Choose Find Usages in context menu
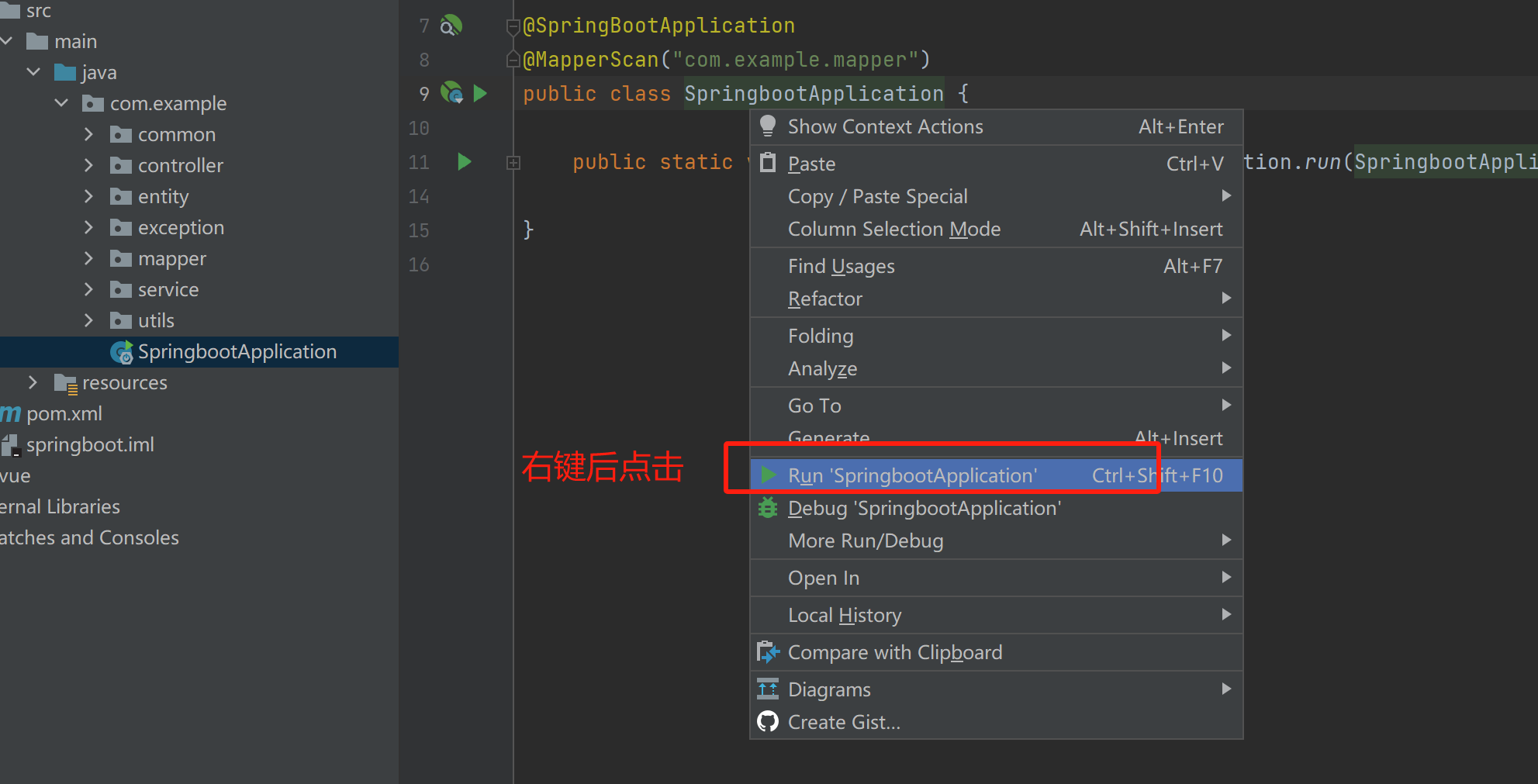 click(x=997, y=266)
